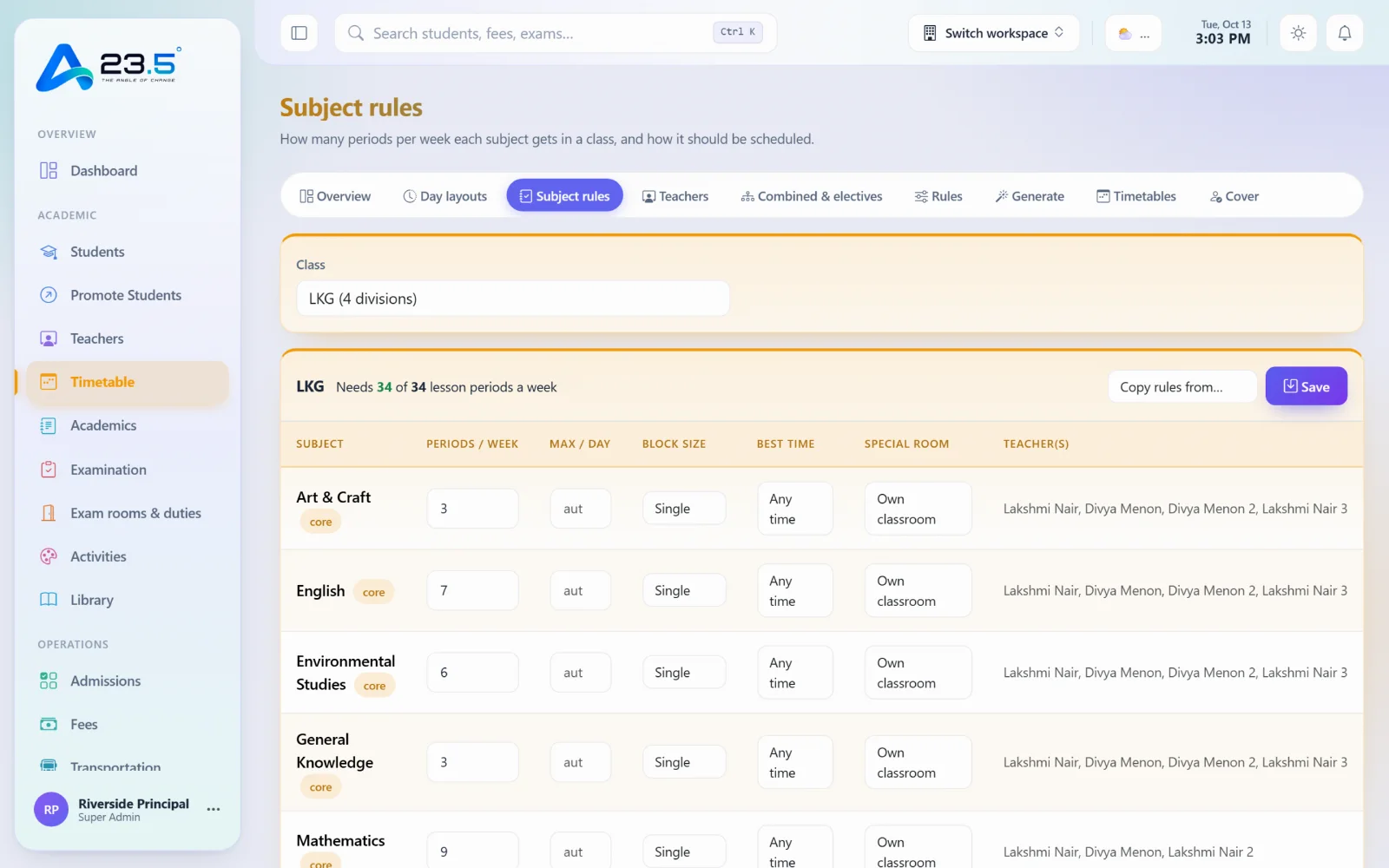Open Special room dropdown for Environmental Studies
Screen dimensions: 1389x868
click(x=918, y=673)
